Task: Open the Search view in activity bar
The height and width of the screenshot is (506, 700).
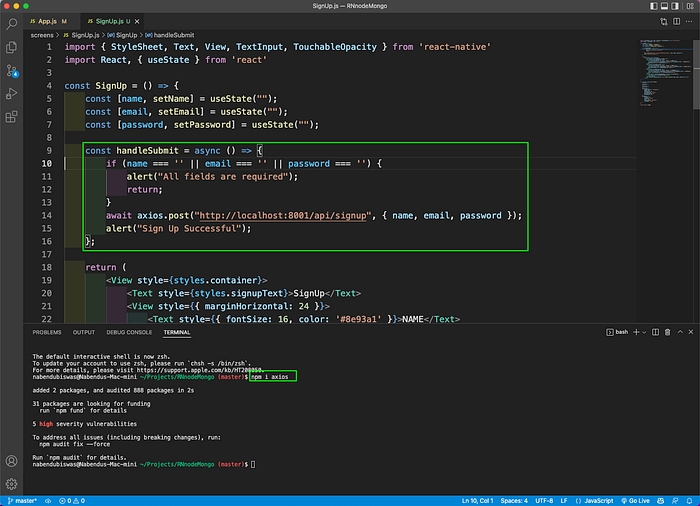Action: click(12, 24)
